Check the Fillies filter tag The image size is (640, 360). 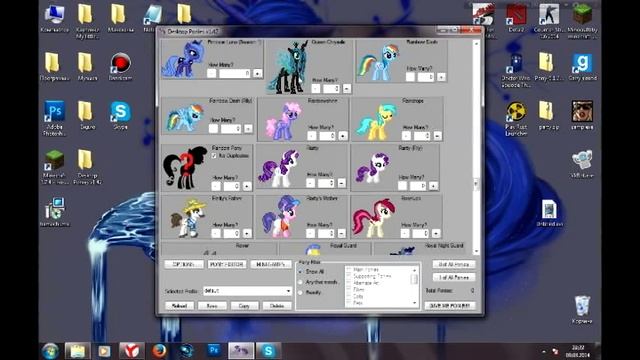point(349,289)
